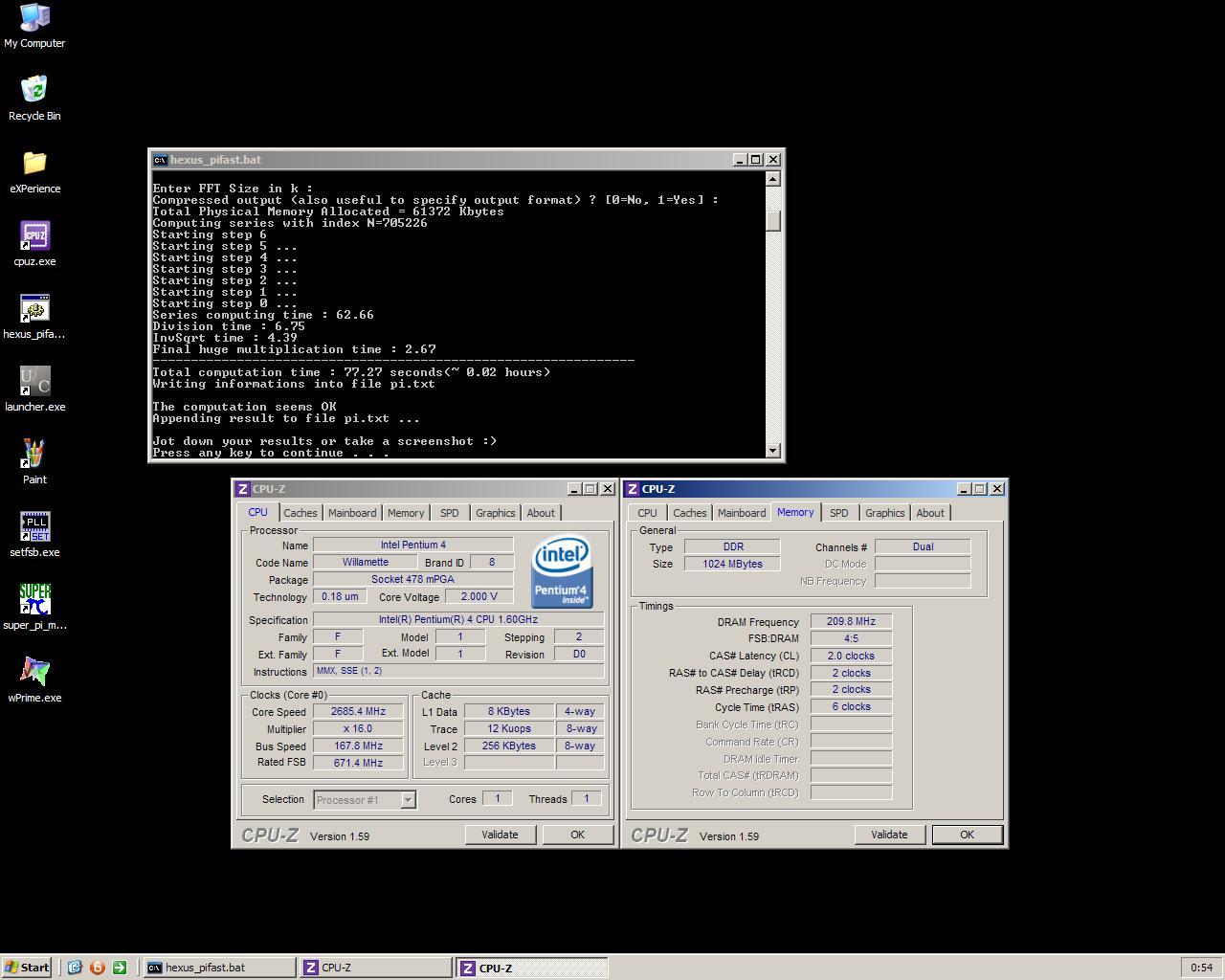Switch to hexus_pifast.bat taskbar button
Viewport: 1225px width, 980px height.
click(219, 968)
